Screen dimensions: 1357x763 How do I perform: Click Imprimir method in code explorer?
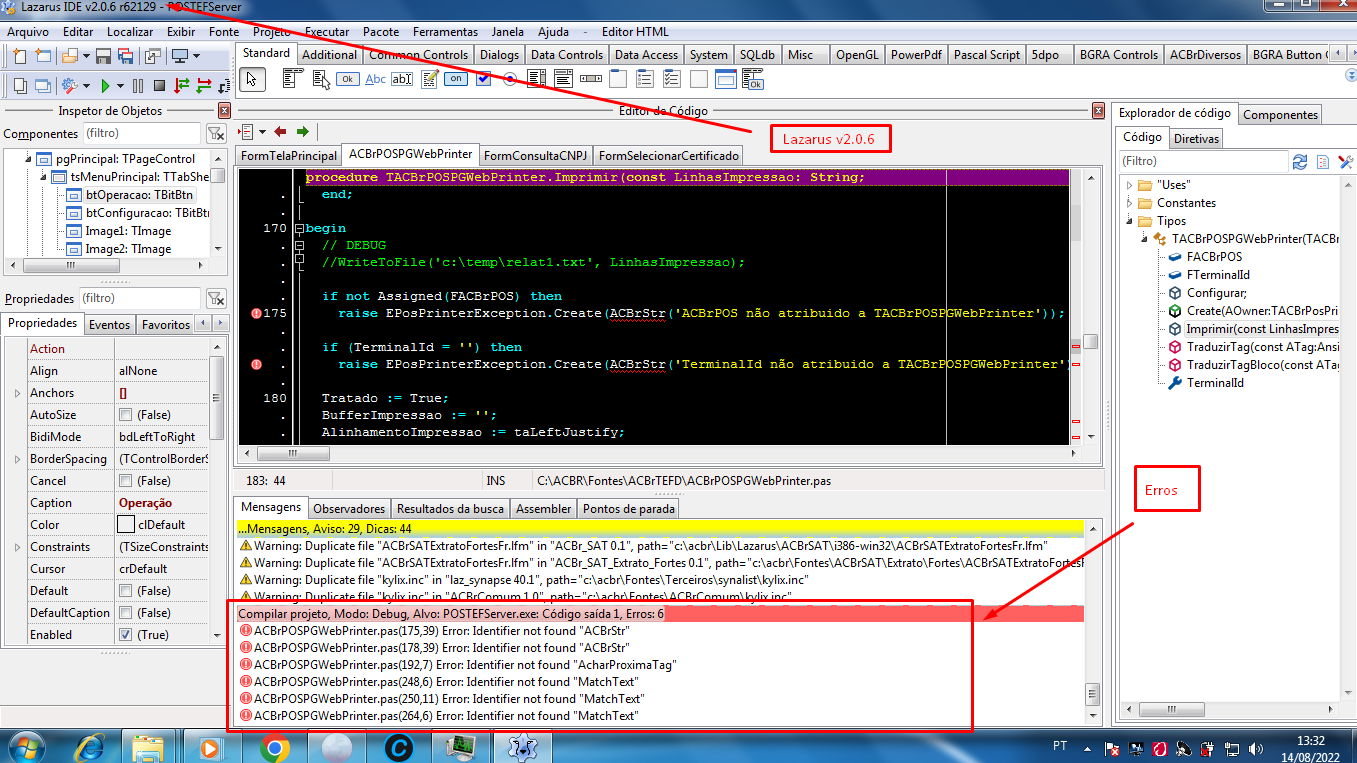1262,329
